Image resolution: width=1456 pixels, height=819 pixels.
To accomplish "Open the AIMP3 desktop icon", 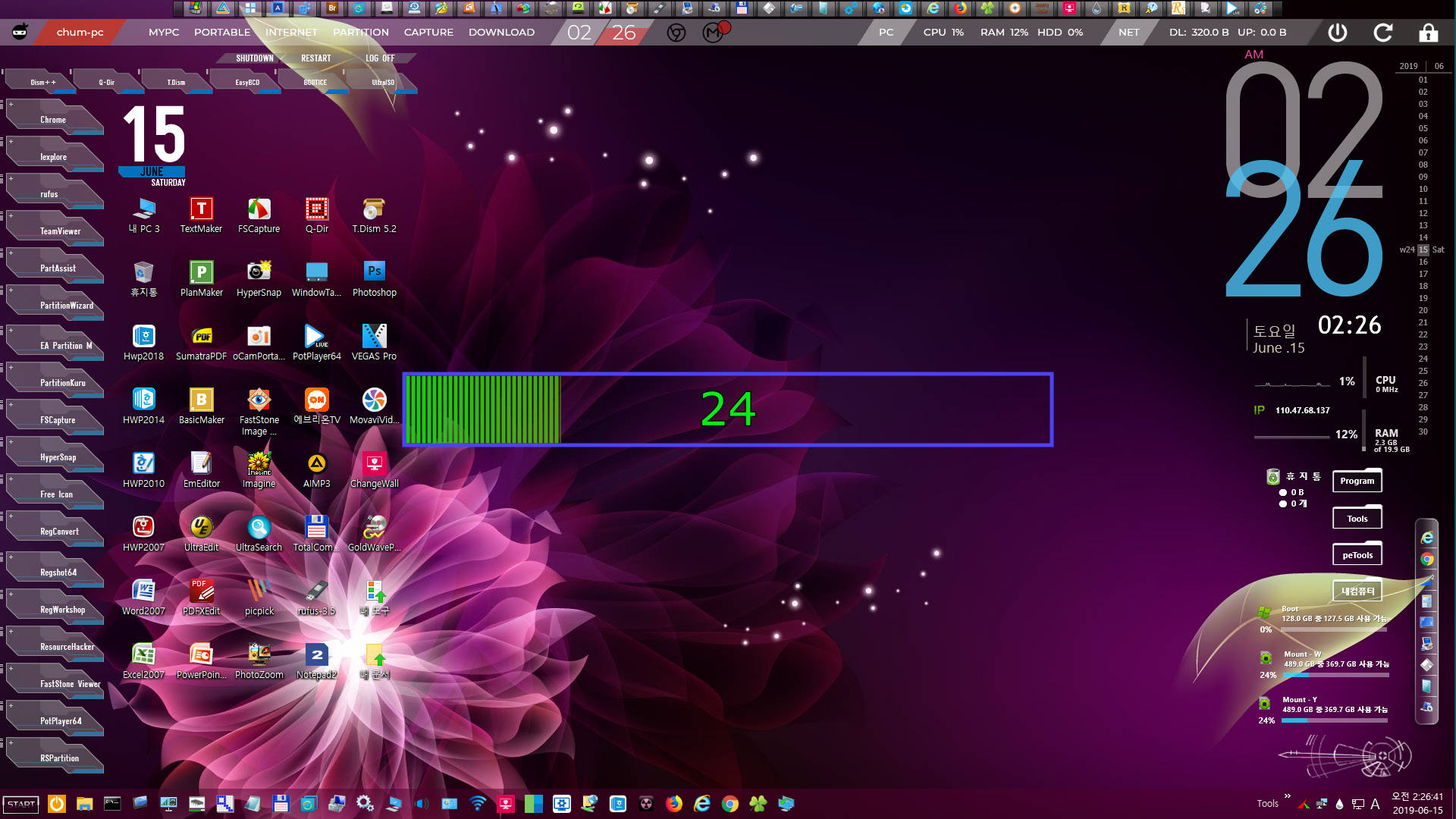I will point(316,470).
